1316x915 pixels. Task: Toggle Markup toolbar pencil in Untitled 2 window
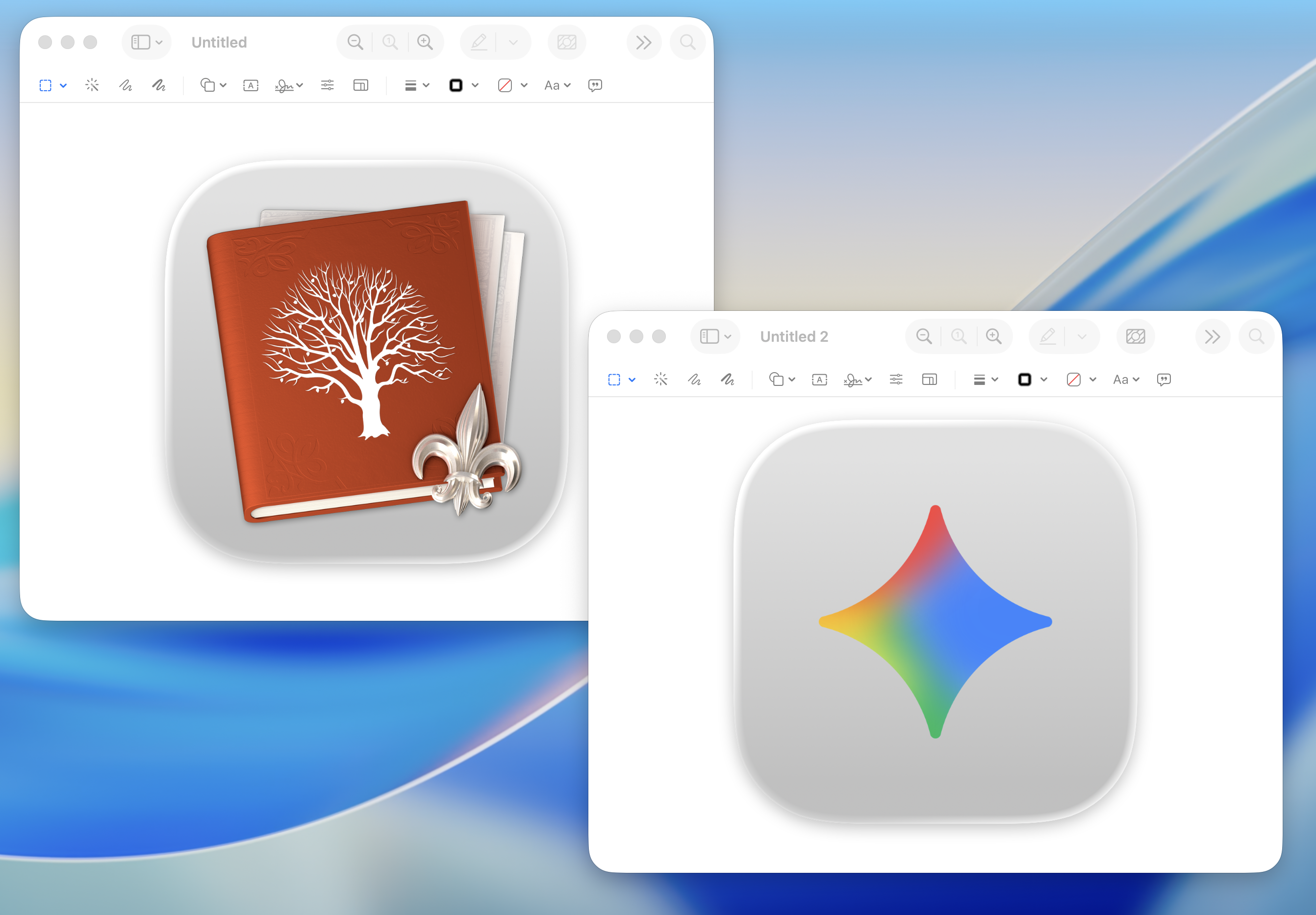pyautogui.click(x=1047, y=336)
